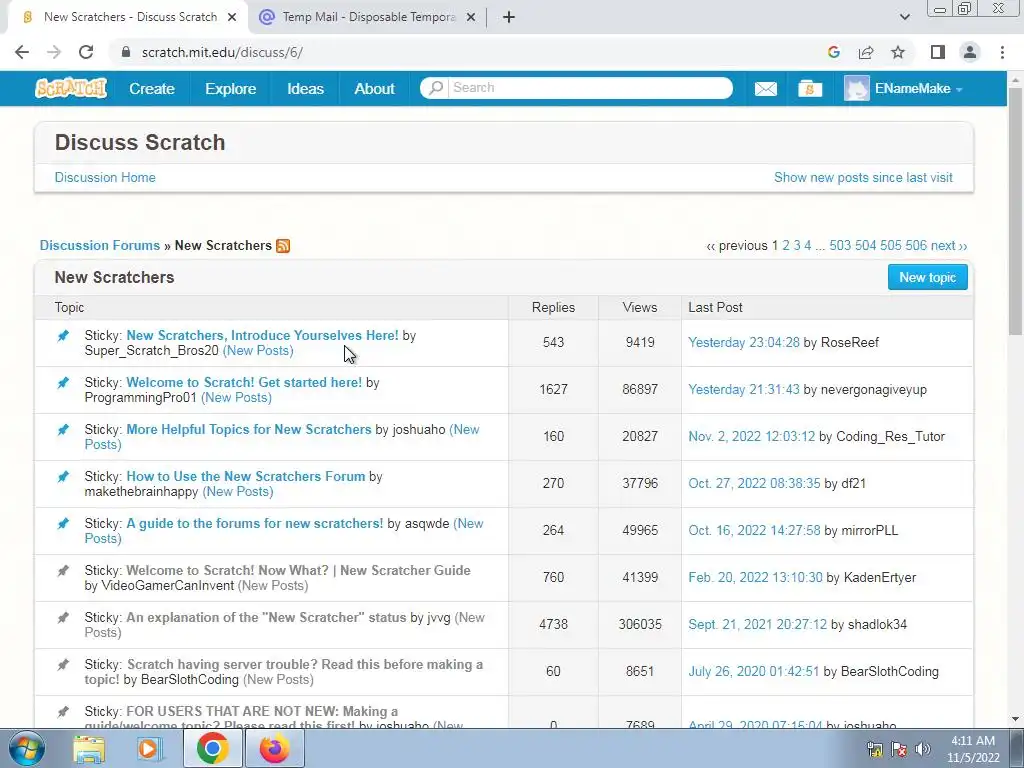Open New Scratchers, Introduce Yourselves Here! topic
Image resolution: width=1024 pixels, height=768 pixels.
click(262, 335)
